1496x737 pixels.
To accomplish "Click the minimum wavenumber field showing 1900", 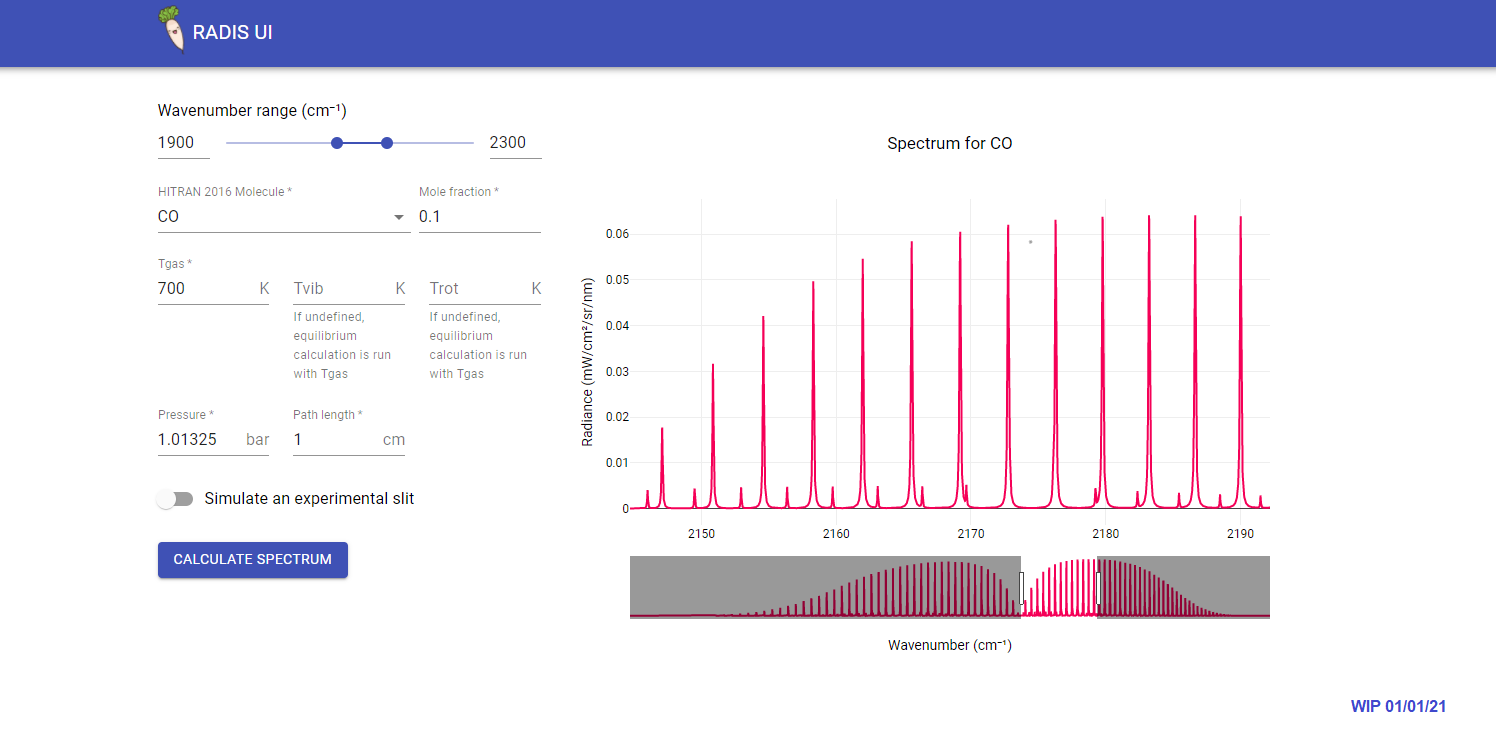I will pos(184,143).
